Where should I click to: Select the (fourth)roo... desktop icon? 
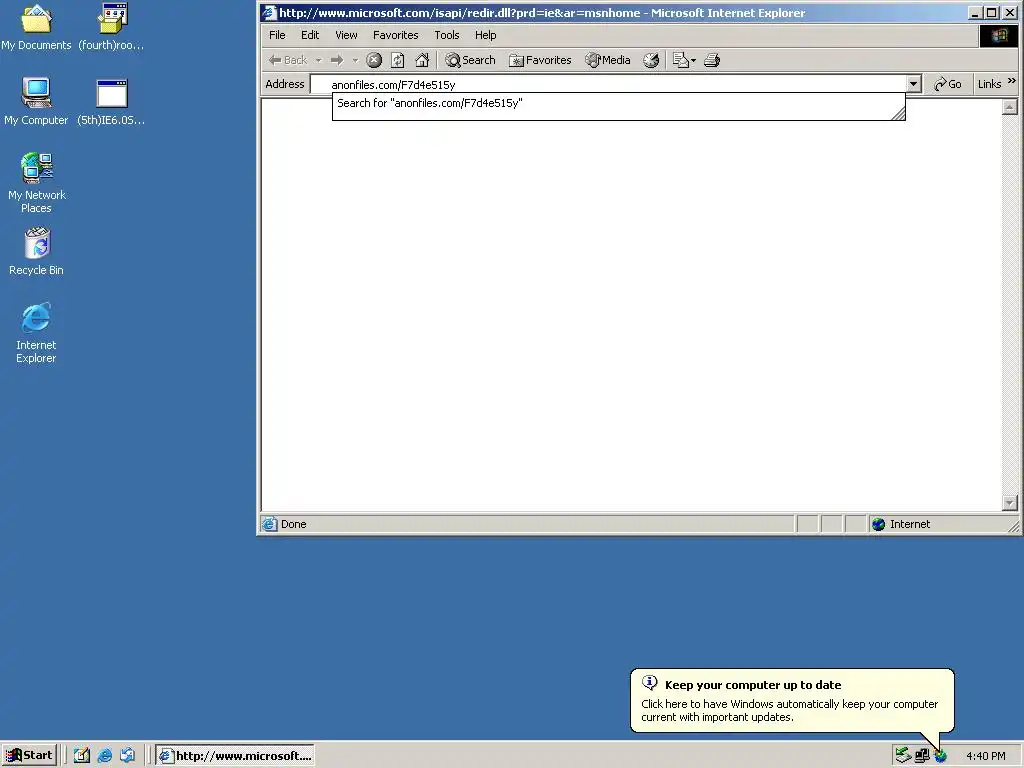pos(112,27)
